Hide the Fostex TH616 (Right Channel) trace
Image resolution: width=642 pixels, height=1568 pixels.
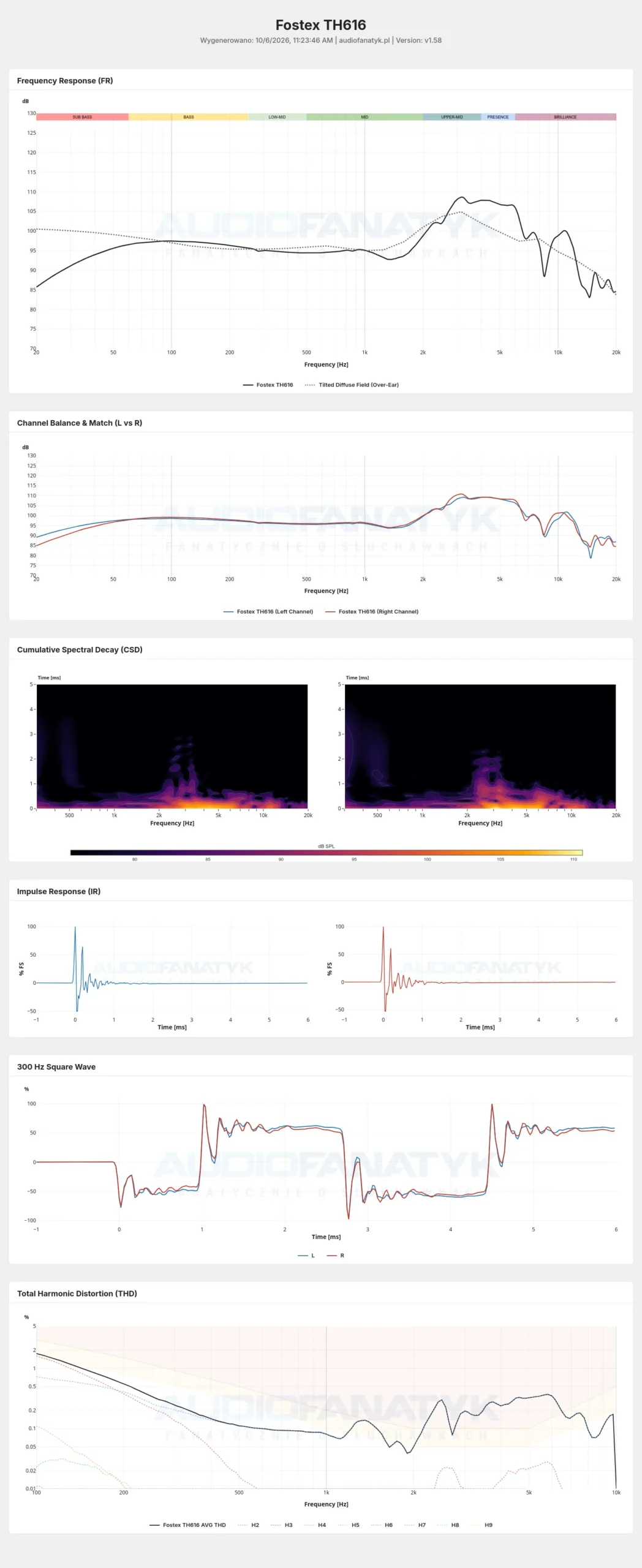click(x=372, y=611)
